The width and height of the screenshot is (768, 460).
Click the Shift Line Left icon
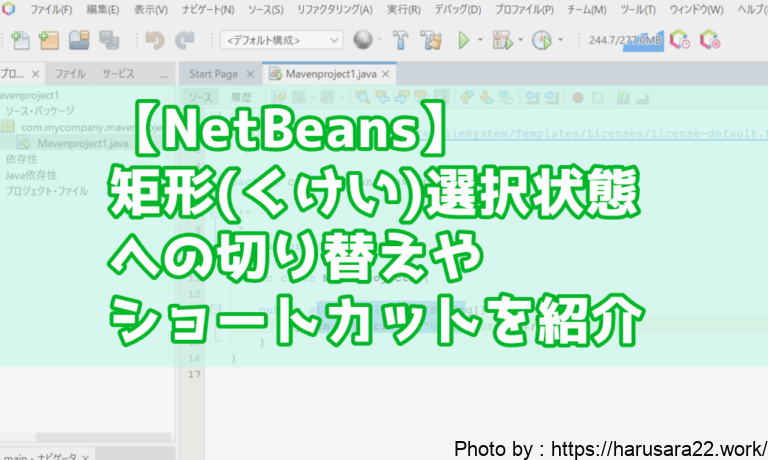point(532,97)
